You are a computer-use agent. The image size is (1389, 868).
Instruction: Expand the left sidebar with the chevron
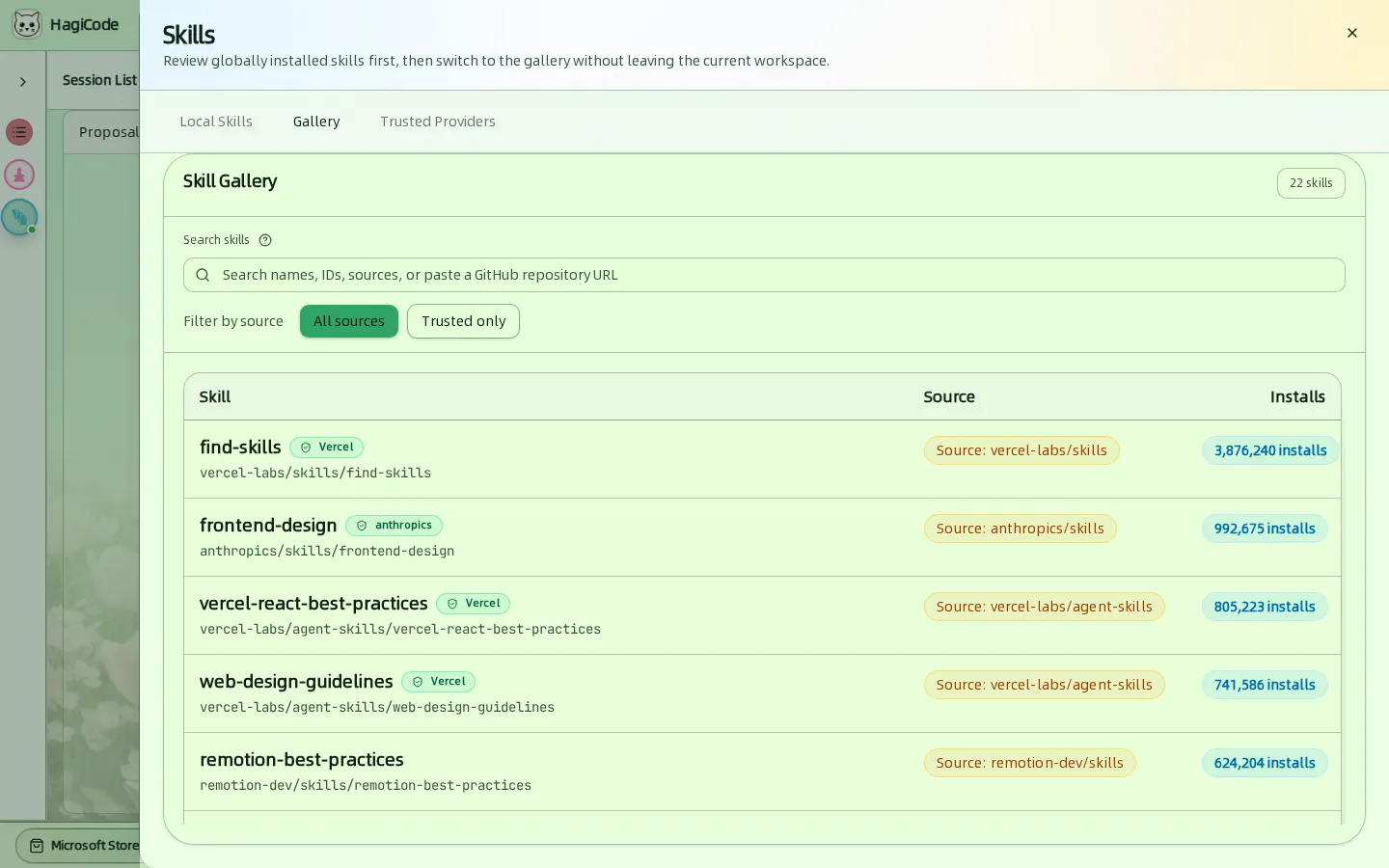click(23, 82)
